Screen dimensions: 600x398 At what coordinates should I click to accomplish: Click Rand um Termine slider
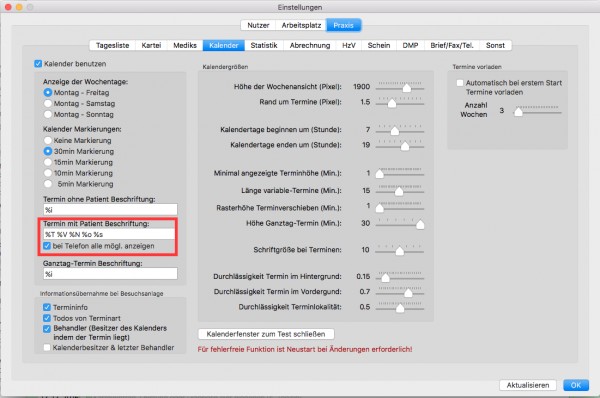click(400, 102)
